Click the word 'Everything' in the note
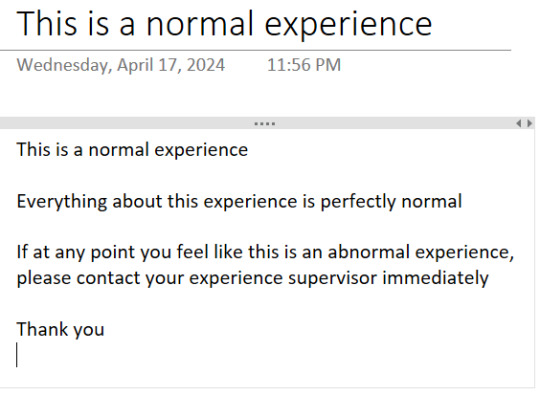This screenshot has height=395, width=540. (x=62, y=202)
